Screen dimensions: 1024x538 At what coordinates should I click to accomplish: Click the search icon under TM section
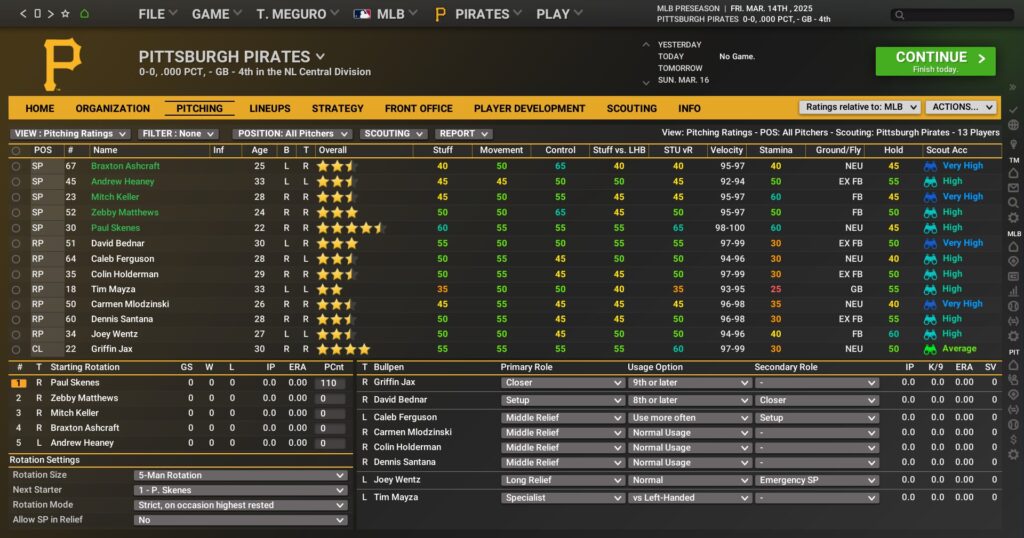click(x=1013, y=203)
